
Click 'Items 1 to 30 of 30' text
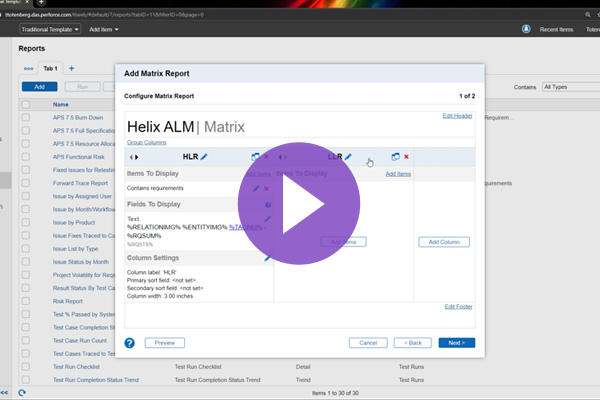(x=335, y=393)
